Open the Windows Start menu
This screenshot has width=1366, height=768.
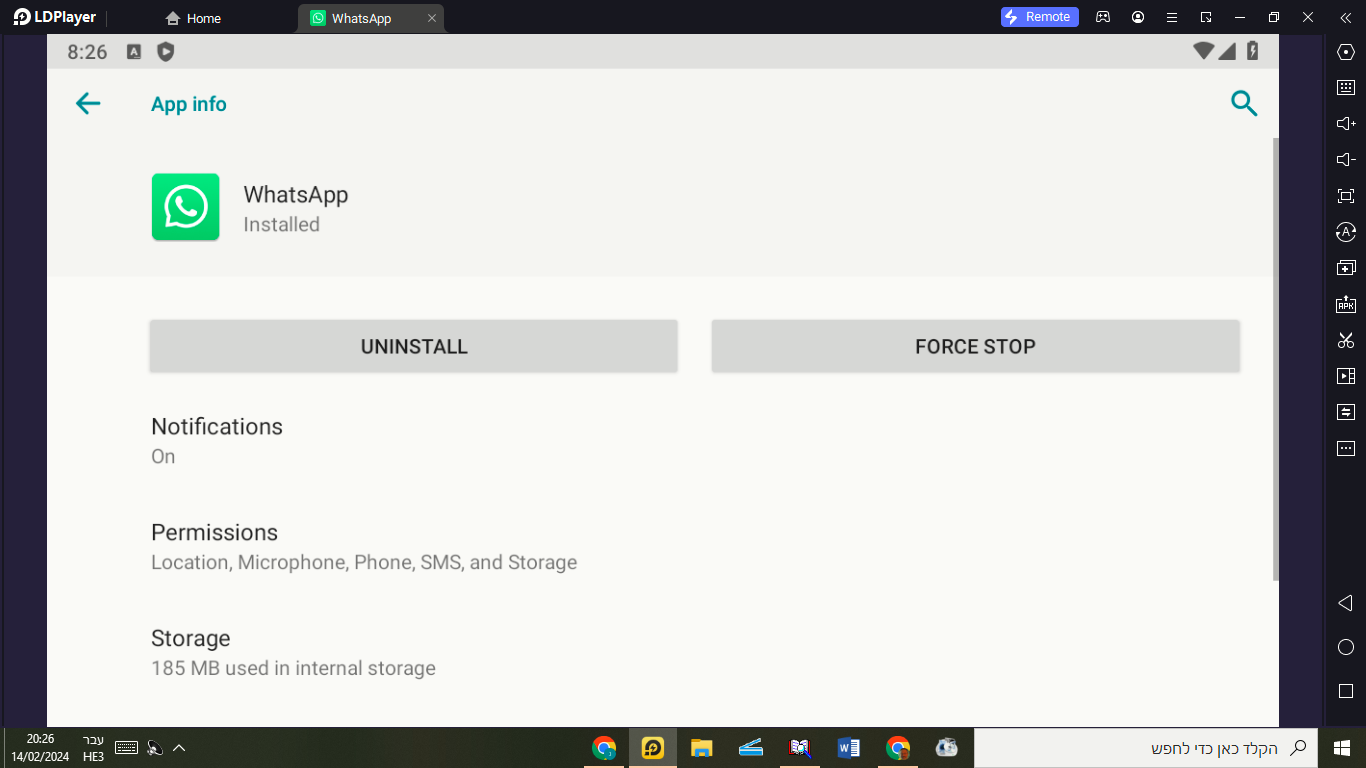(1342, 748)
